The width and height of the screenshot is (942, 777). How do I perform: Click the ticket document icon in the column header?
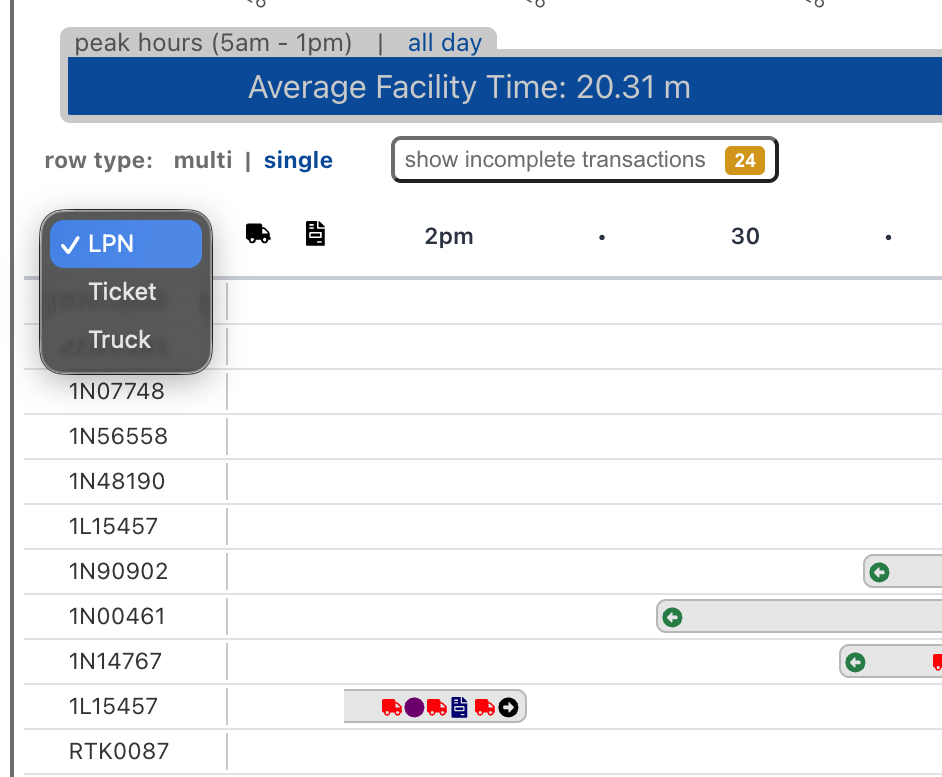[x=315, y=232]
